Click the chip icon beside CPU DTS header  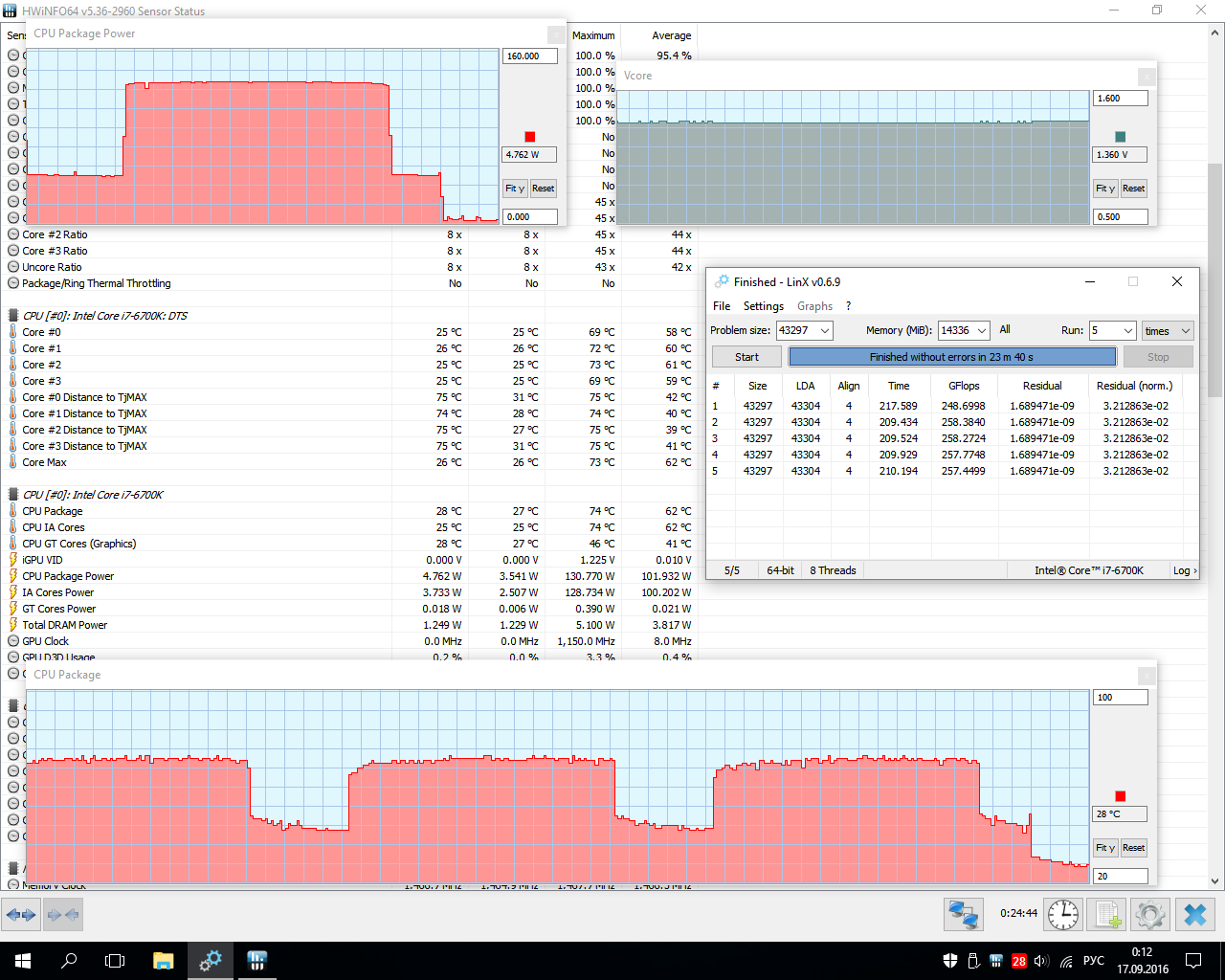click(x=13, y=316)
